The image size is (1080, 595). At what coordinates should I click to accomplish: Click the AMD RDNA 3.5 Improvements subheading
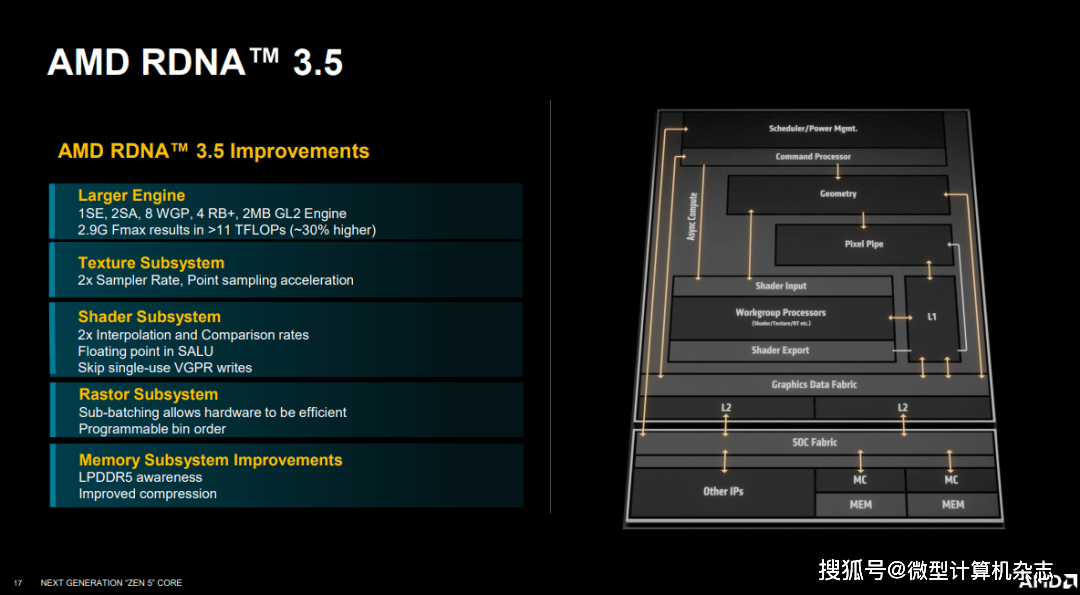click(x=214, y=152)
